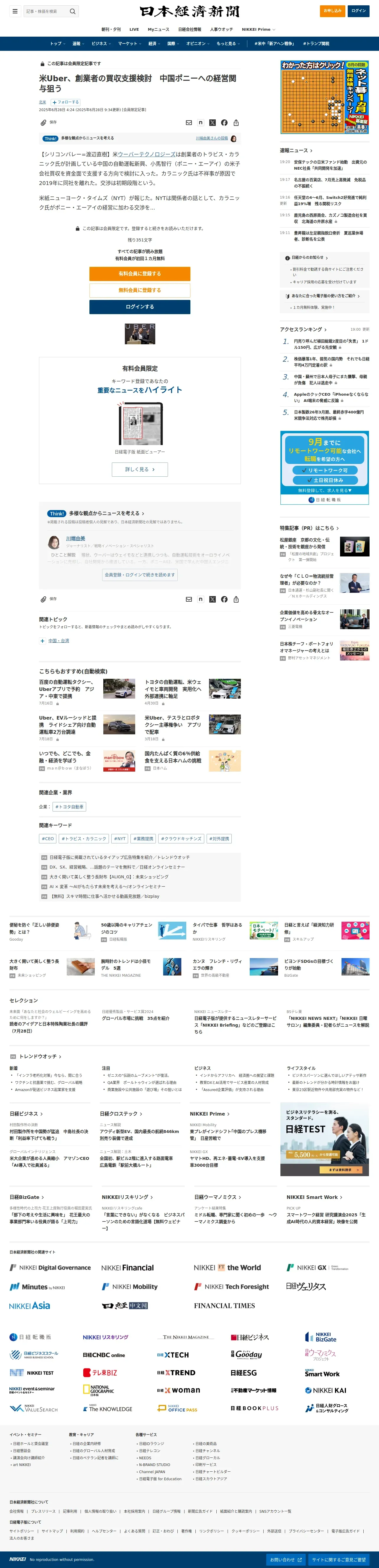Image resolution: width=379 pixels, height=1568 pixels.
Task: Click the #トヨタ自動車 company tag
Action: (x=69, y=806)
